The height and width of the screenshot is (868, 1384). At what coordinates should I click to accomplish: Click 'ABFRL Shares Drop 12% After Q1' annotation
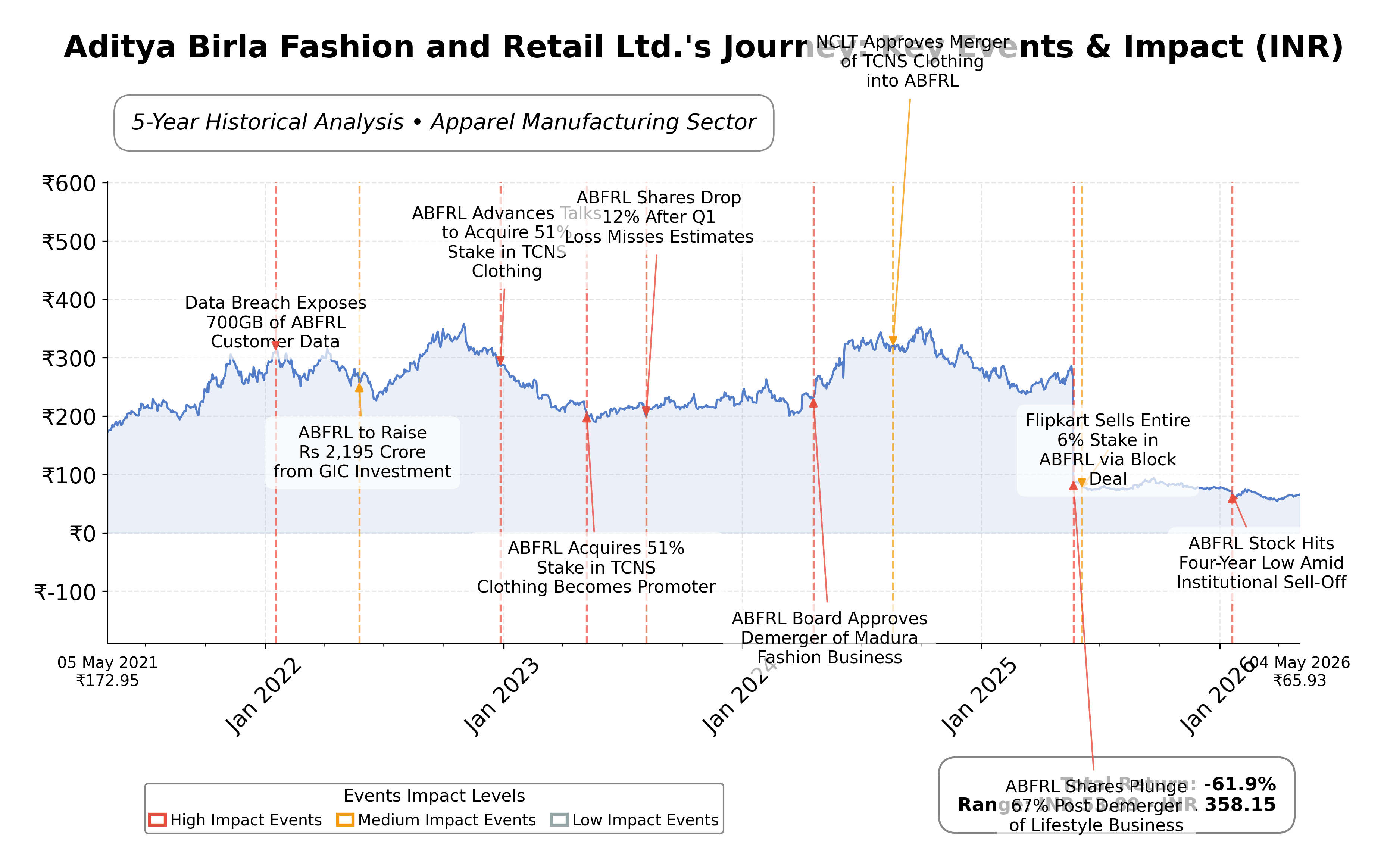(x=659, y=217)
